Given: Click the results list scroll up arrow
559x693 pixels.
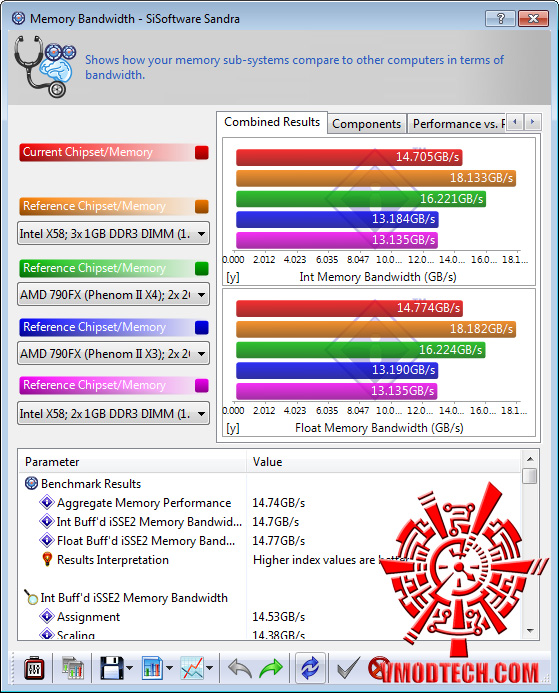Looking at the screenshot, I should pyautogui.click(x=530, y=459).
